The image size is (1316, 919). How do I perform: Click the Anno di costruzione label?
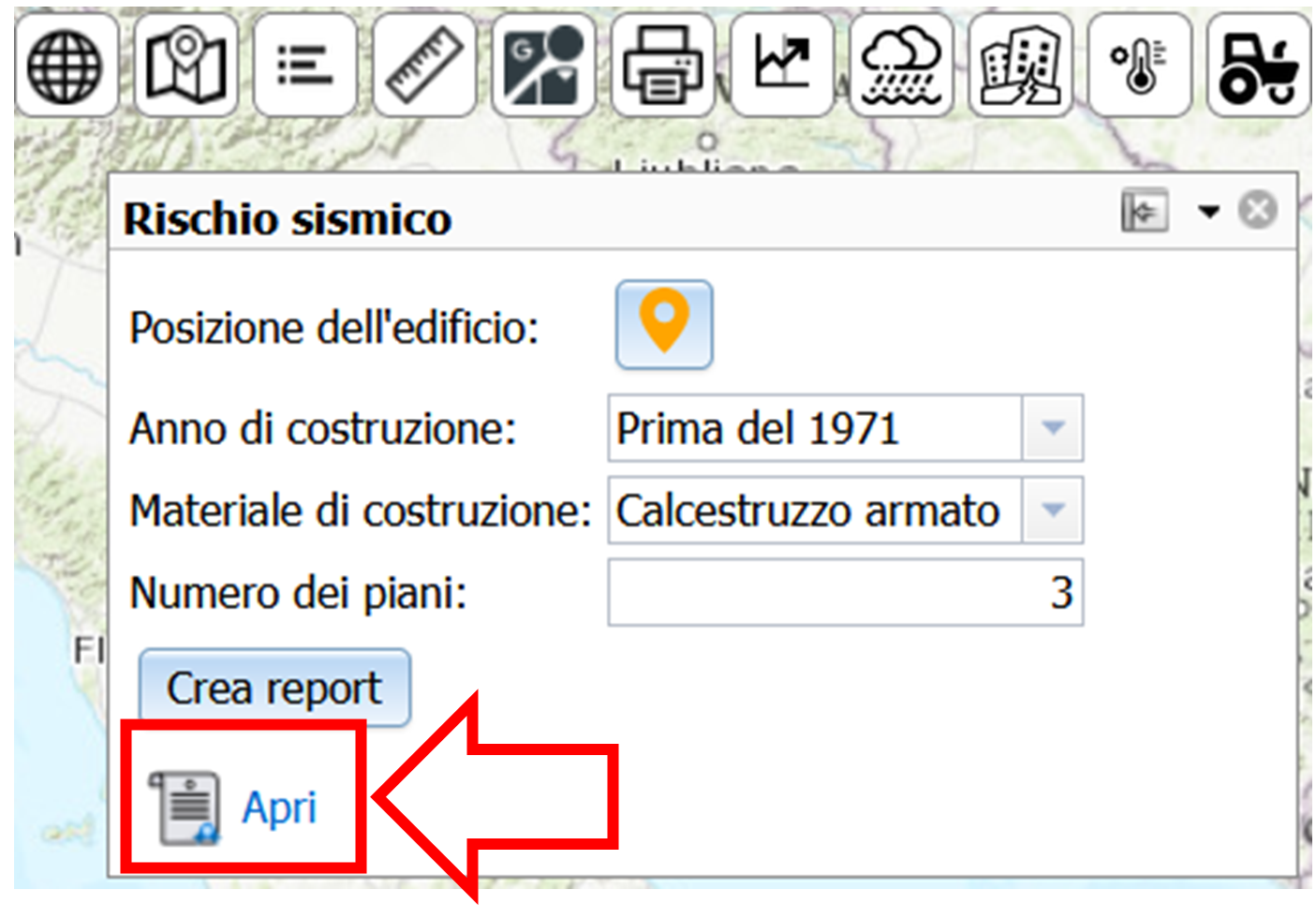[323, 429]
